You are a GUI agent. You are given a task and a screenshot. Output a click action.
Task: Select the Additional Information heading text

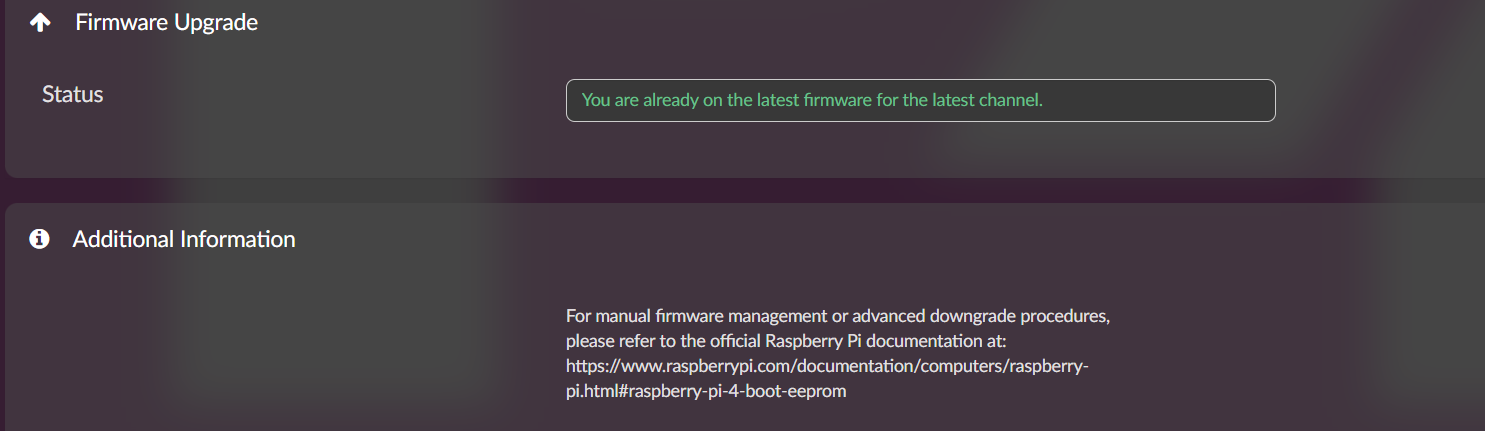[x=184, y=239]
